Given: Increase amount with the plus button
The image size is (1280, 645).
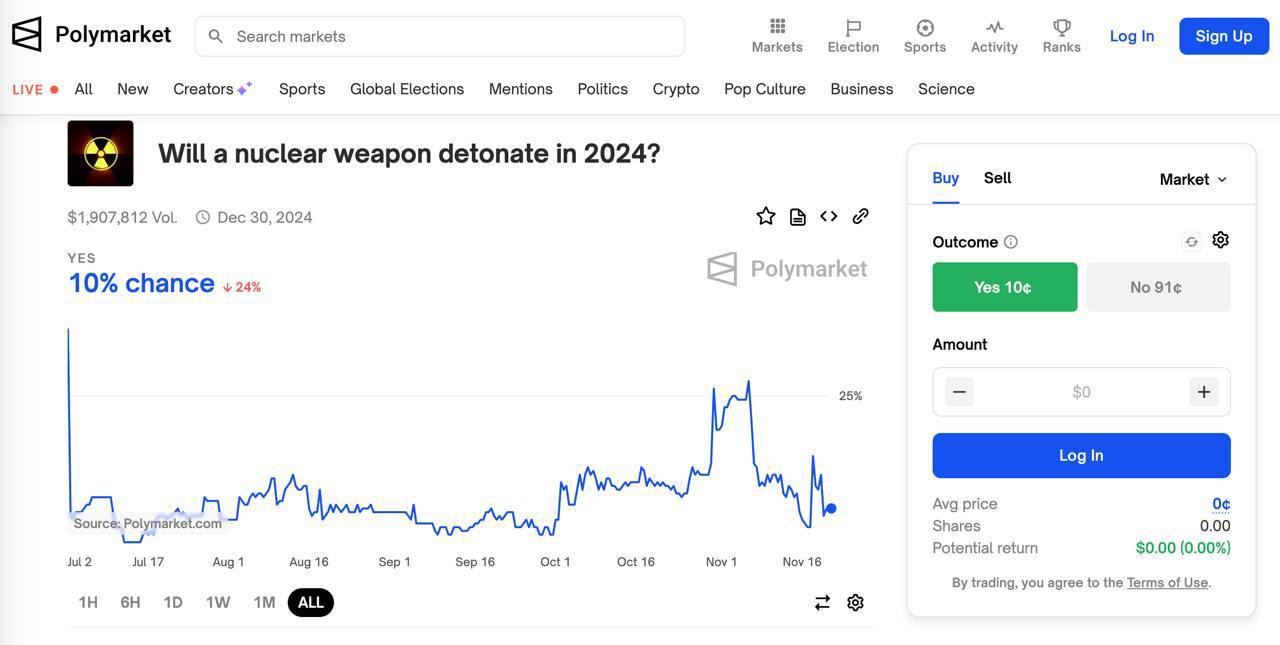Looking at the screenshot, I should tap(1203, 392).
